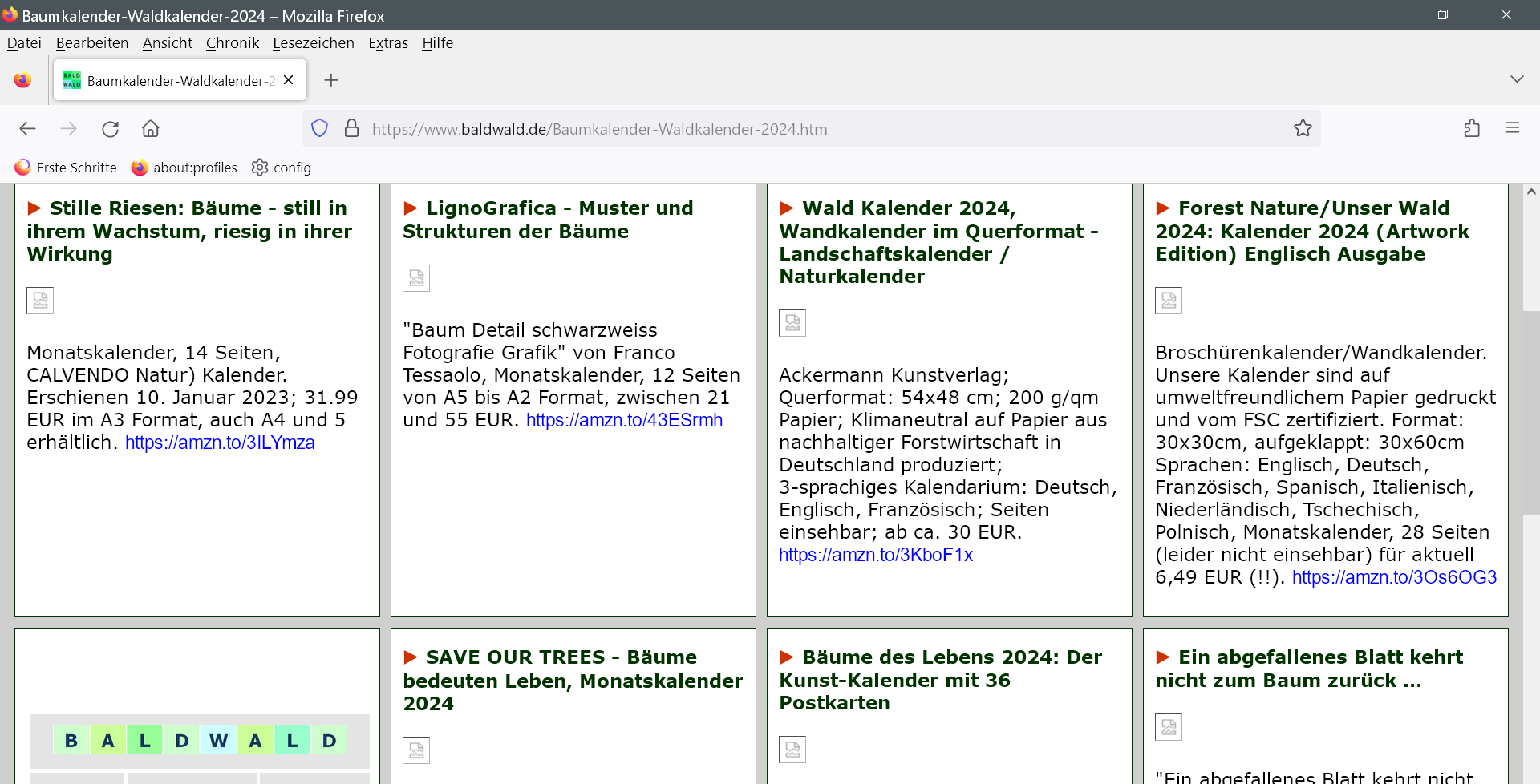
Task: Click the scrollbar up arrow
Action: tap(1530, 192)
